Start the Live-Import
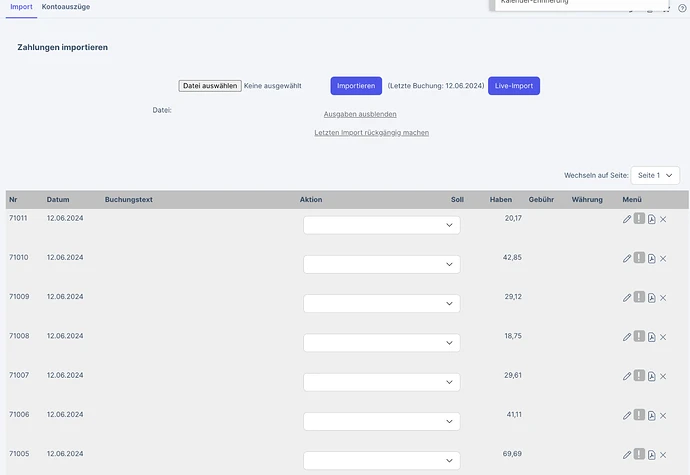The width and height of the screenshot is (690, 475). point(514,86)
